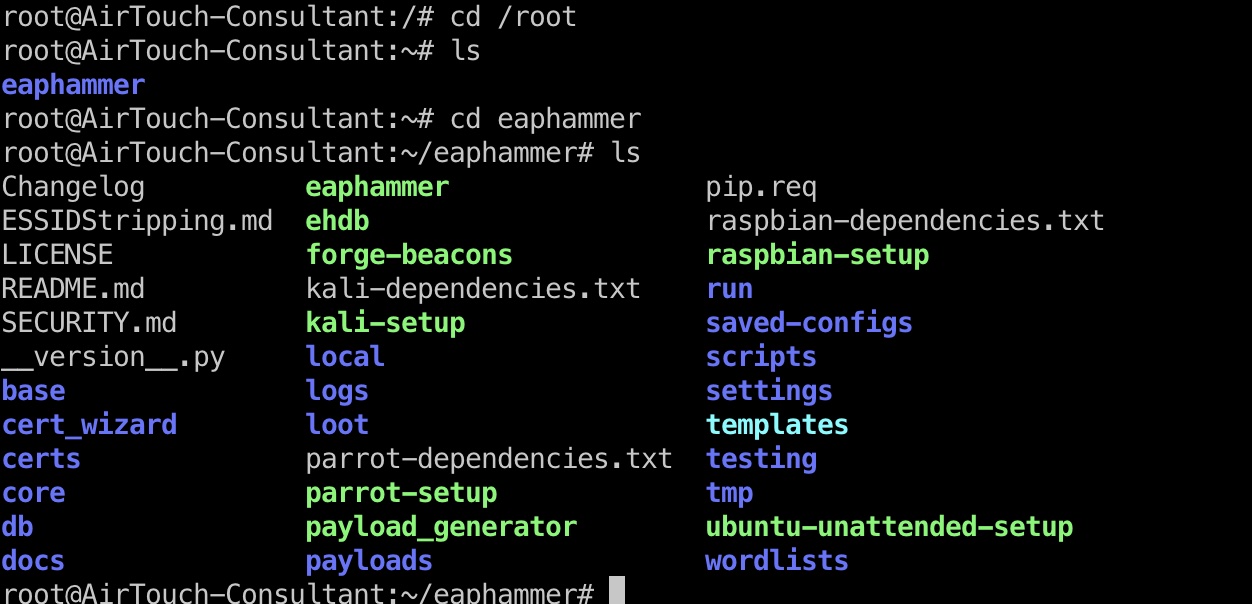Select the docs directory entry

33,561
